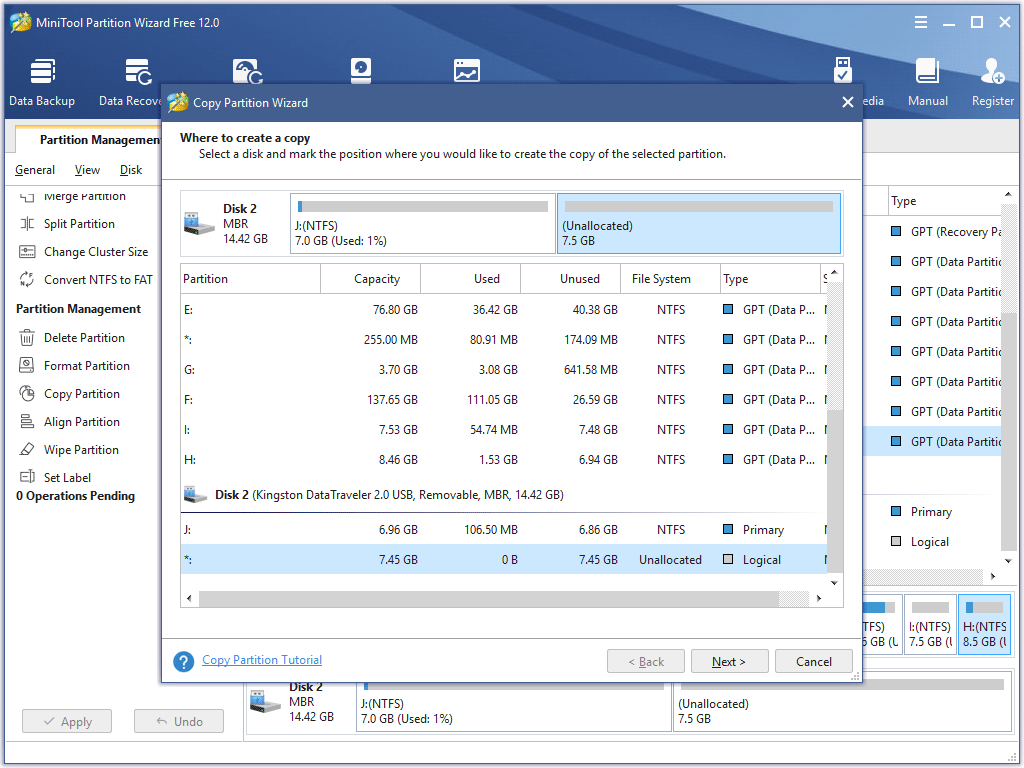The width and height of the screenshot is (1024, 768).
Task: Choose Delete Partition in sidebar
Action: (x=72, y=338)
